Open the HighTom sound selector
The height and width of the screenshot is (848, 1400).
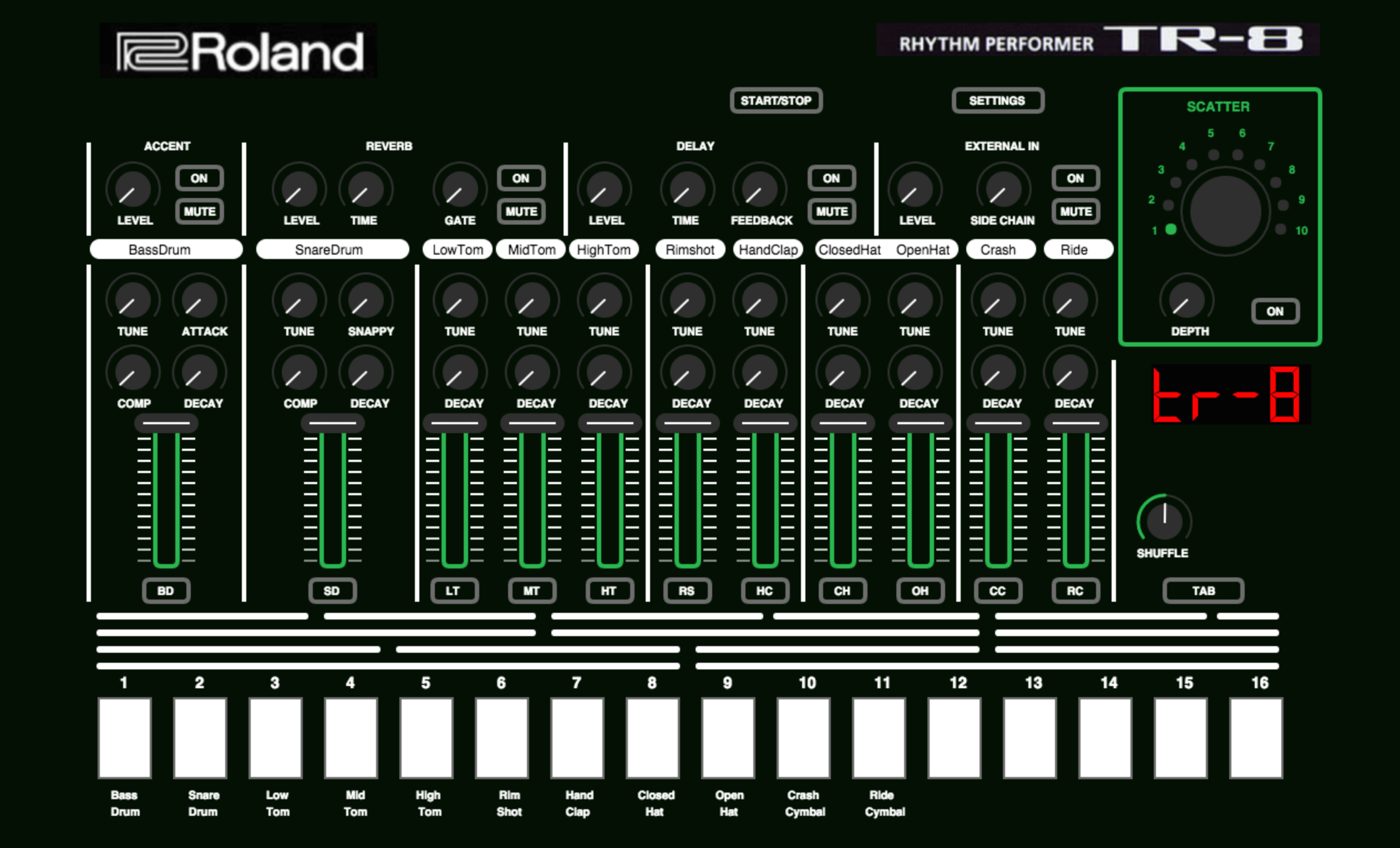pyautogui.click(x=604, y=250)
